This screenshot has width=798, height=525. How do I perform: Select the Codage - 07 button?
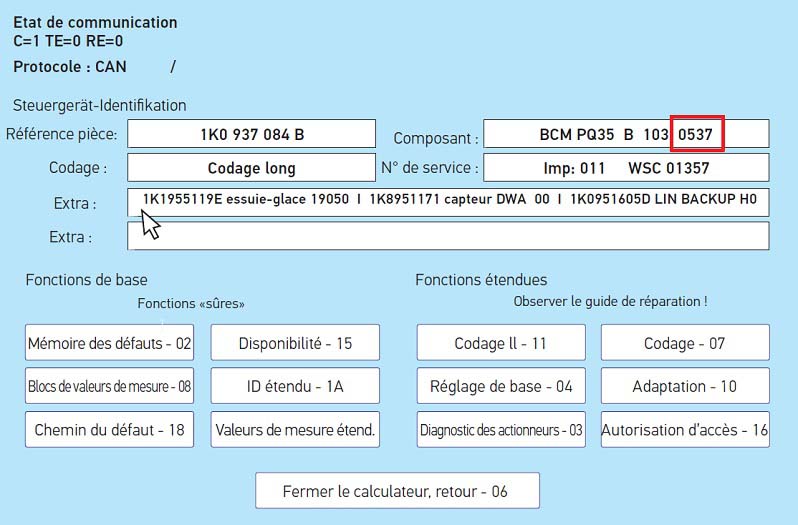[685, 343]
